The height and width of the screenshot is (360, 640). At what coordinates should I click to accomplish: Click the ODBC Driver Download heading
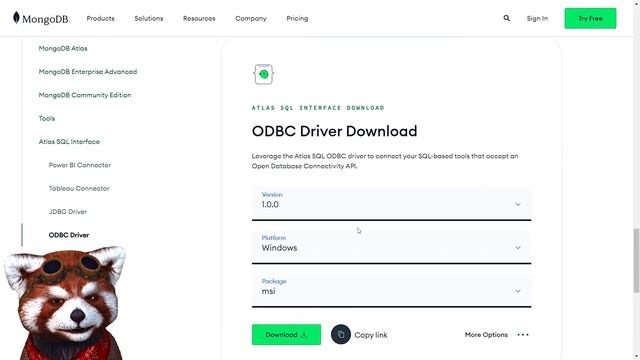(334, 131)
